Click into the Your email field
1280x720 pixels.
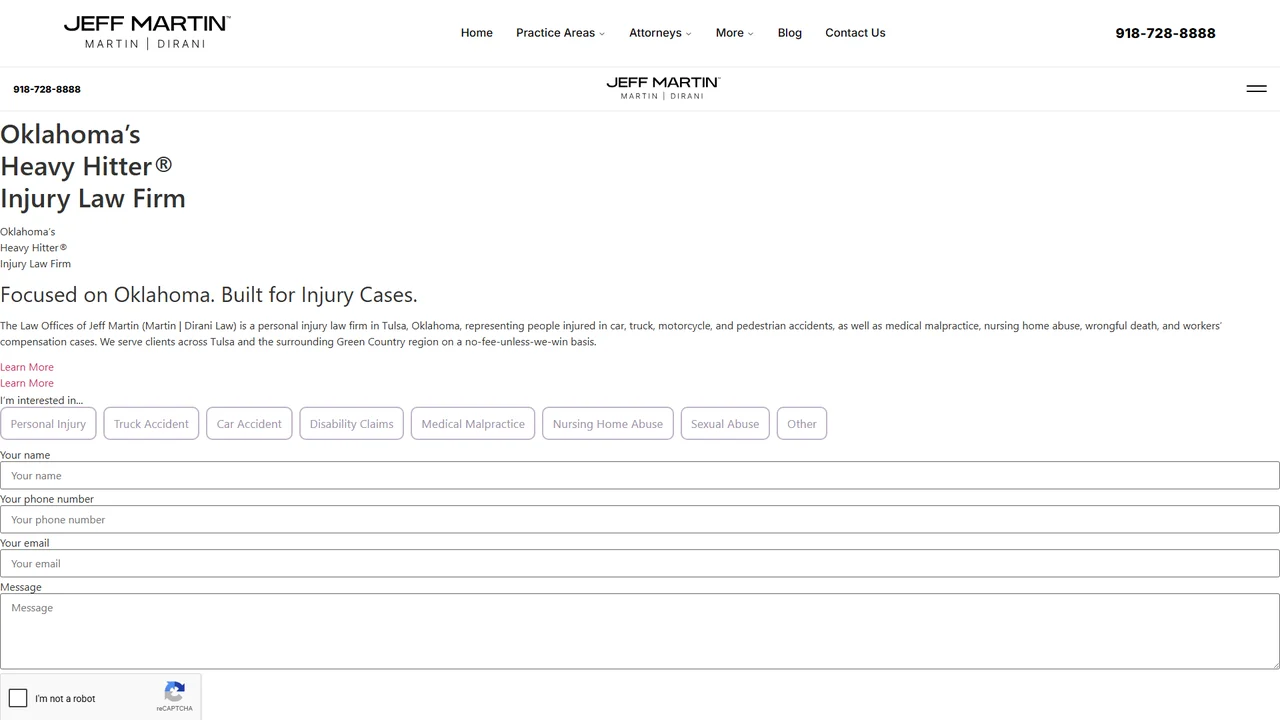(x=640, y=563)
